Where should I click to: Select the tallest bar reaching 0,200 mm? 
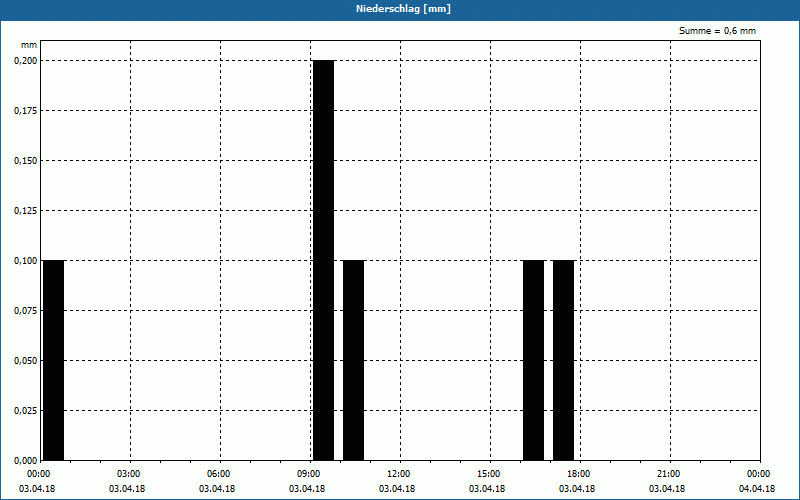click(323, 260)
